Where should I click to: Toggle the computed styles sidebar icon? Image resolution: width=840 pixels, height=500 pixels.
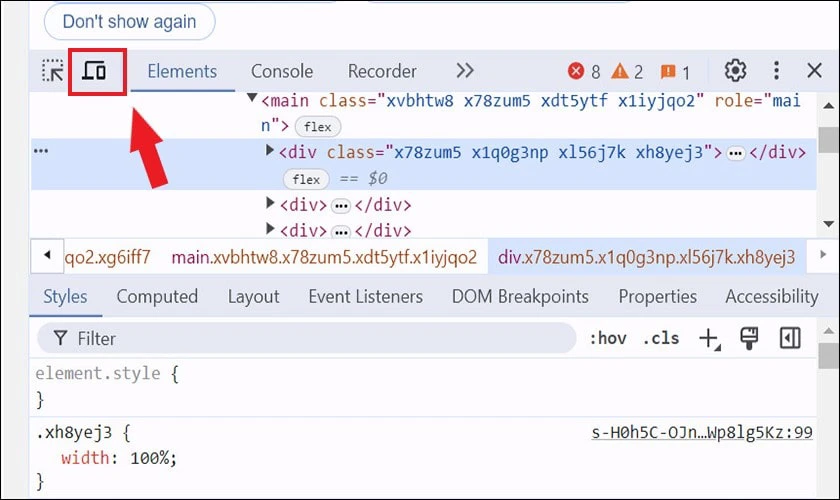coord(790,338)
